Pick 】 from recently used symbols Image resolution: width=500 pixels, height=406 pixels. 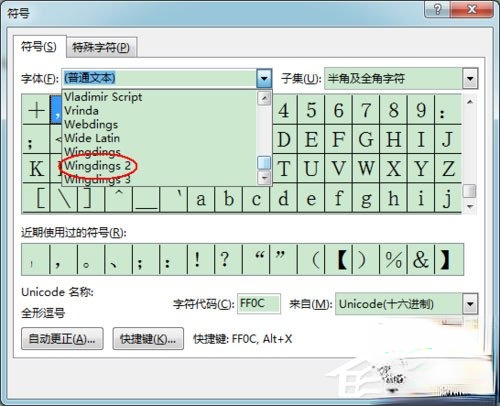tap(449, 260)
